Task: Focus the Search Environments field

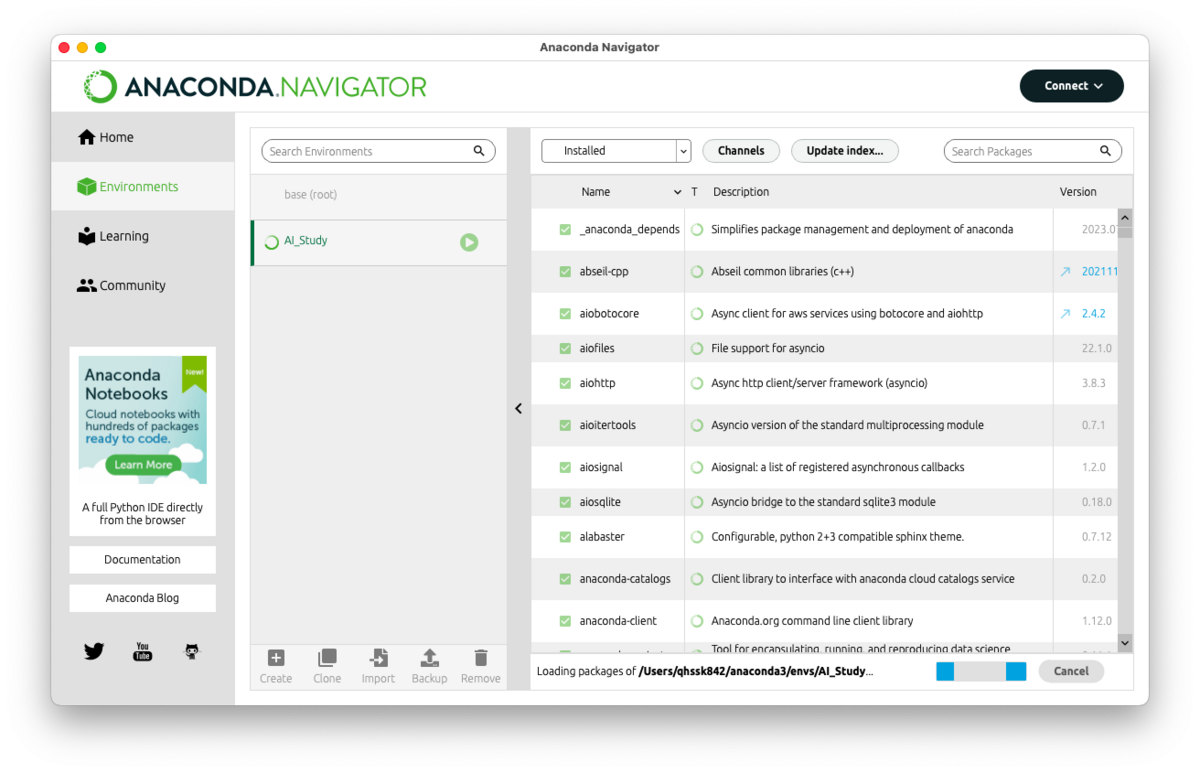Action: click(x=378, y=151)
